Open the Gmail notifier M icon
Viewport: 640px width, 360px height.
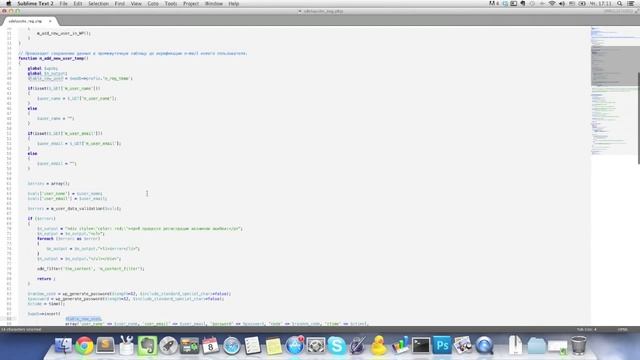(x=493, y=4)
